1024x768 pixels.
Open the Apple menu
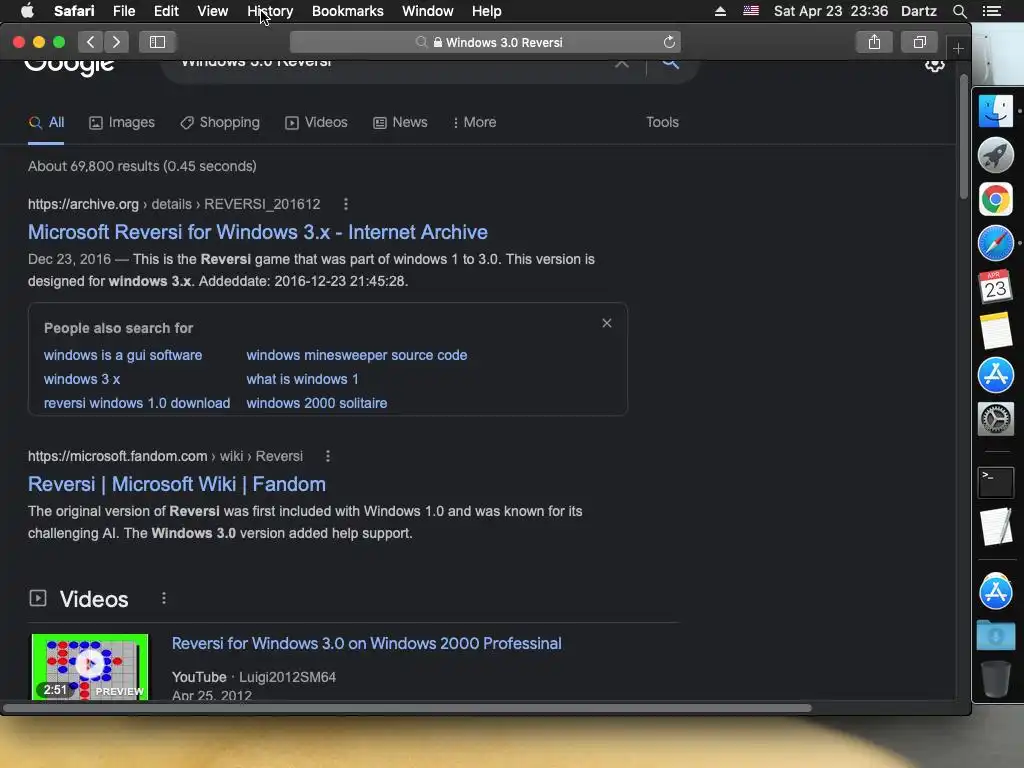pos(27,11)
